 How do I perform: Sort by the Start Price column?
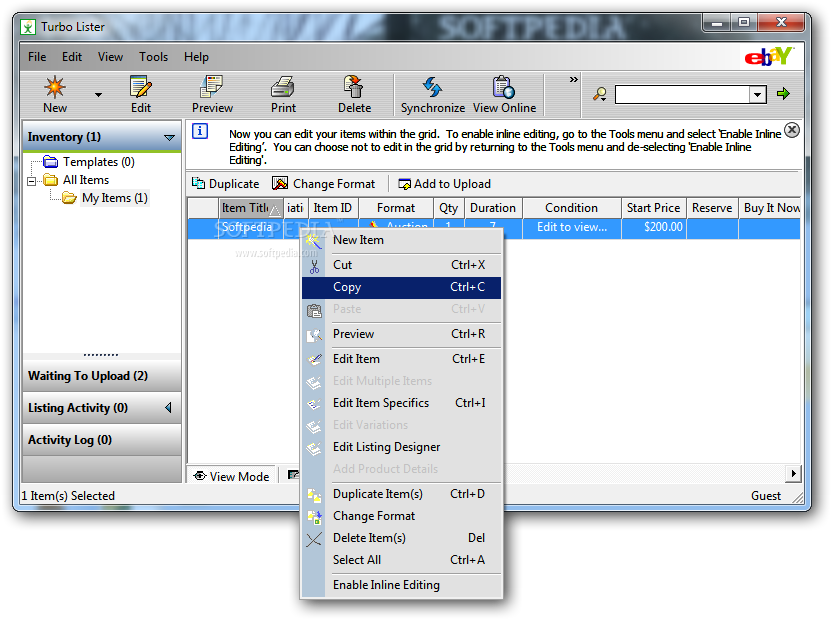[654, 208]
